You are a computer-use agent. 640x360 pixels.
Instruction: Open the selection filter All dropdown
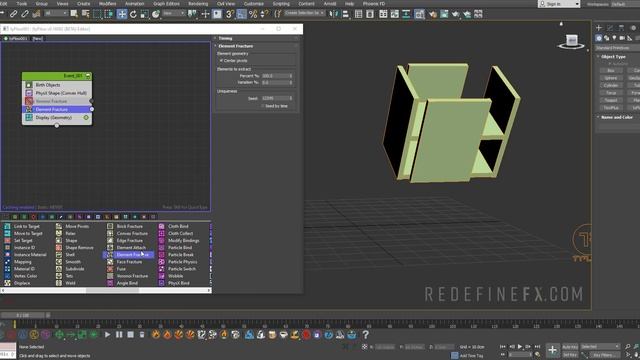point(56,13)
